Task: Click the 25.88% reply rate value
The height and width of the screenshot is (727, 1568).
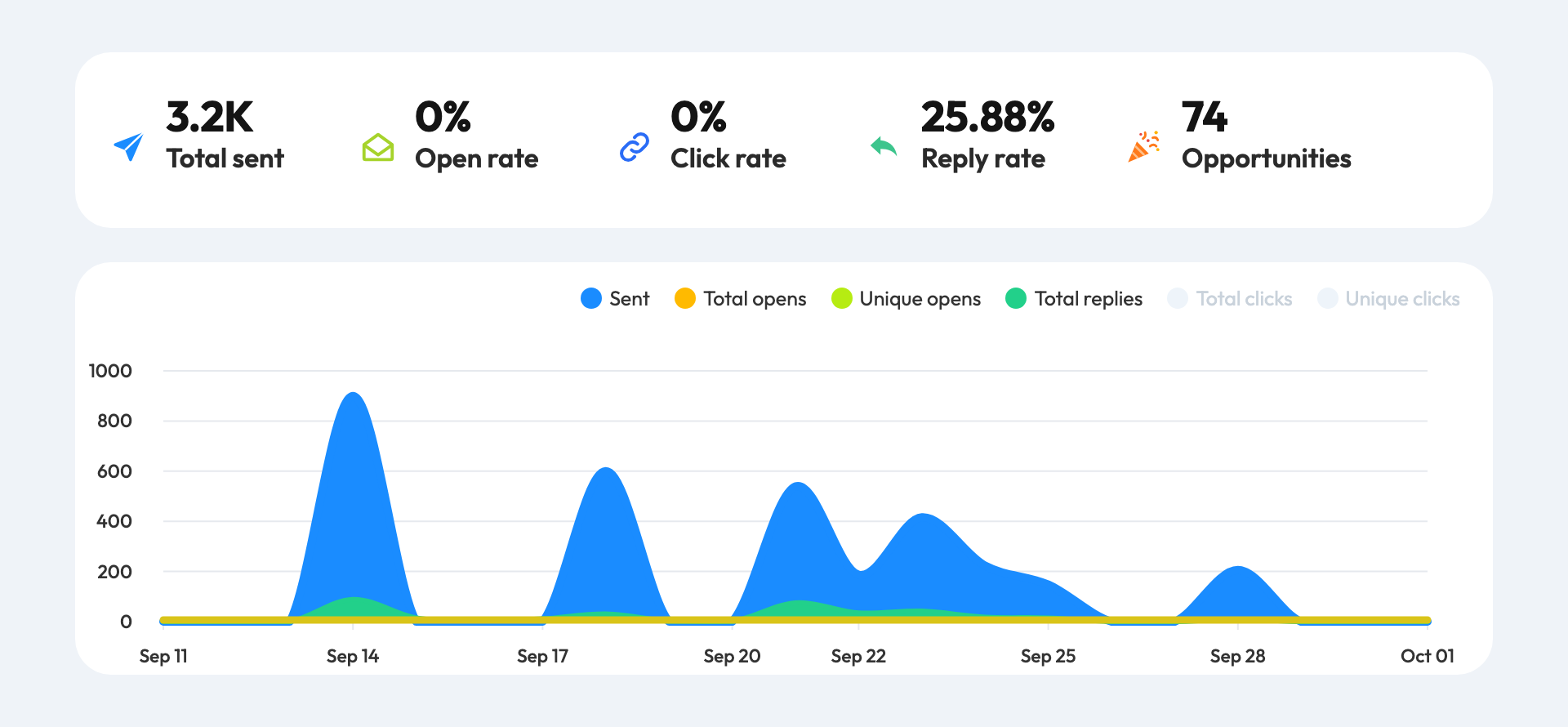Action: coord(988,118)
